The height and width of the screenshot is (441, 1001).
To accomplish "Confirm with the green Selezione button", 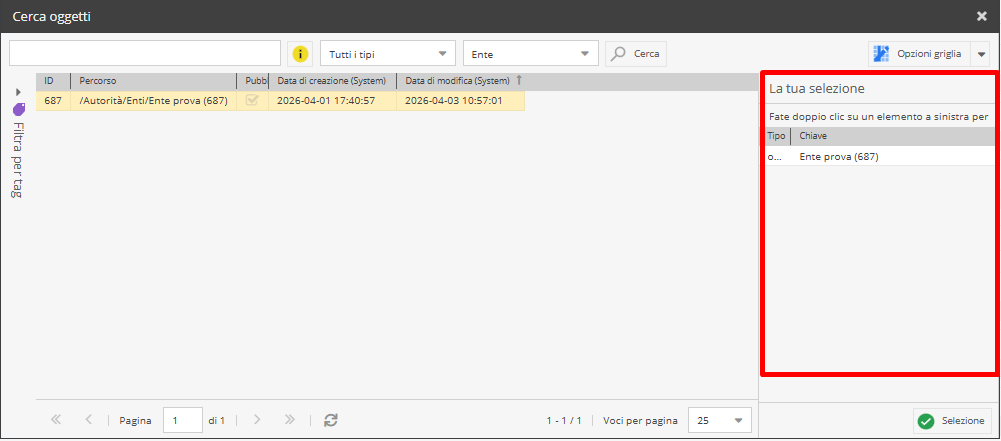I will point(952,421).
